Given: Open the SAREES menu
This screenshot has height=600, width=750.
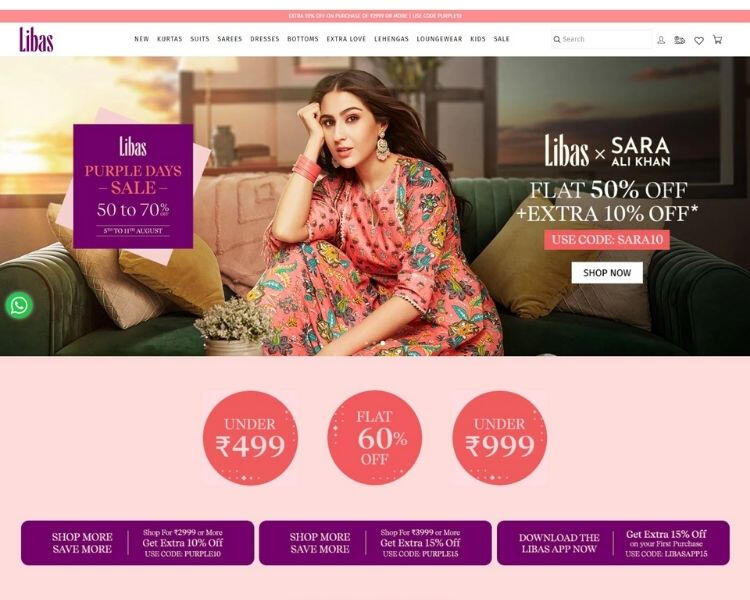Looking at the screenshot, I should (230, 39).
